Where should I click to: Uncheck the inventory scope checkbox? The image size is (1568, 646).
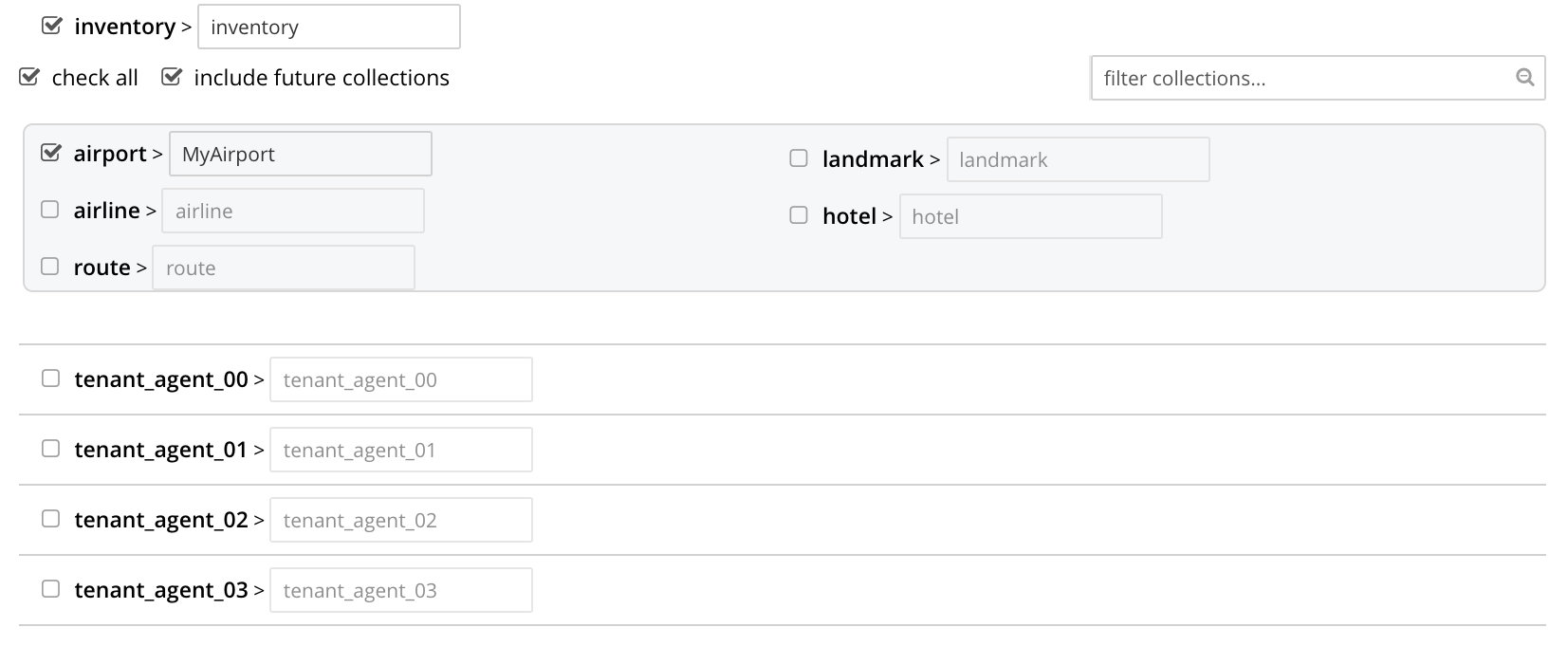click(x=51, y=26)
